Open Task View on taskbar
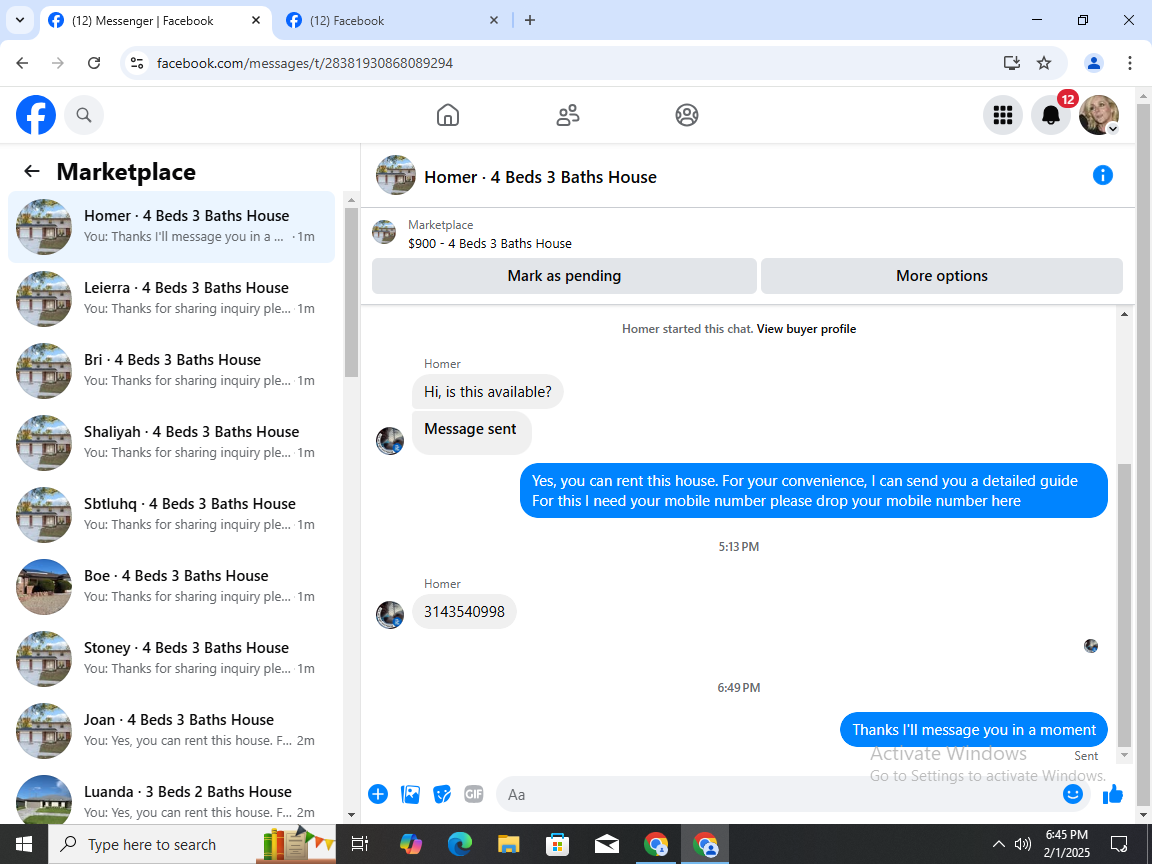This screenshot has width=1152, height=864. [x=359, y=844]
